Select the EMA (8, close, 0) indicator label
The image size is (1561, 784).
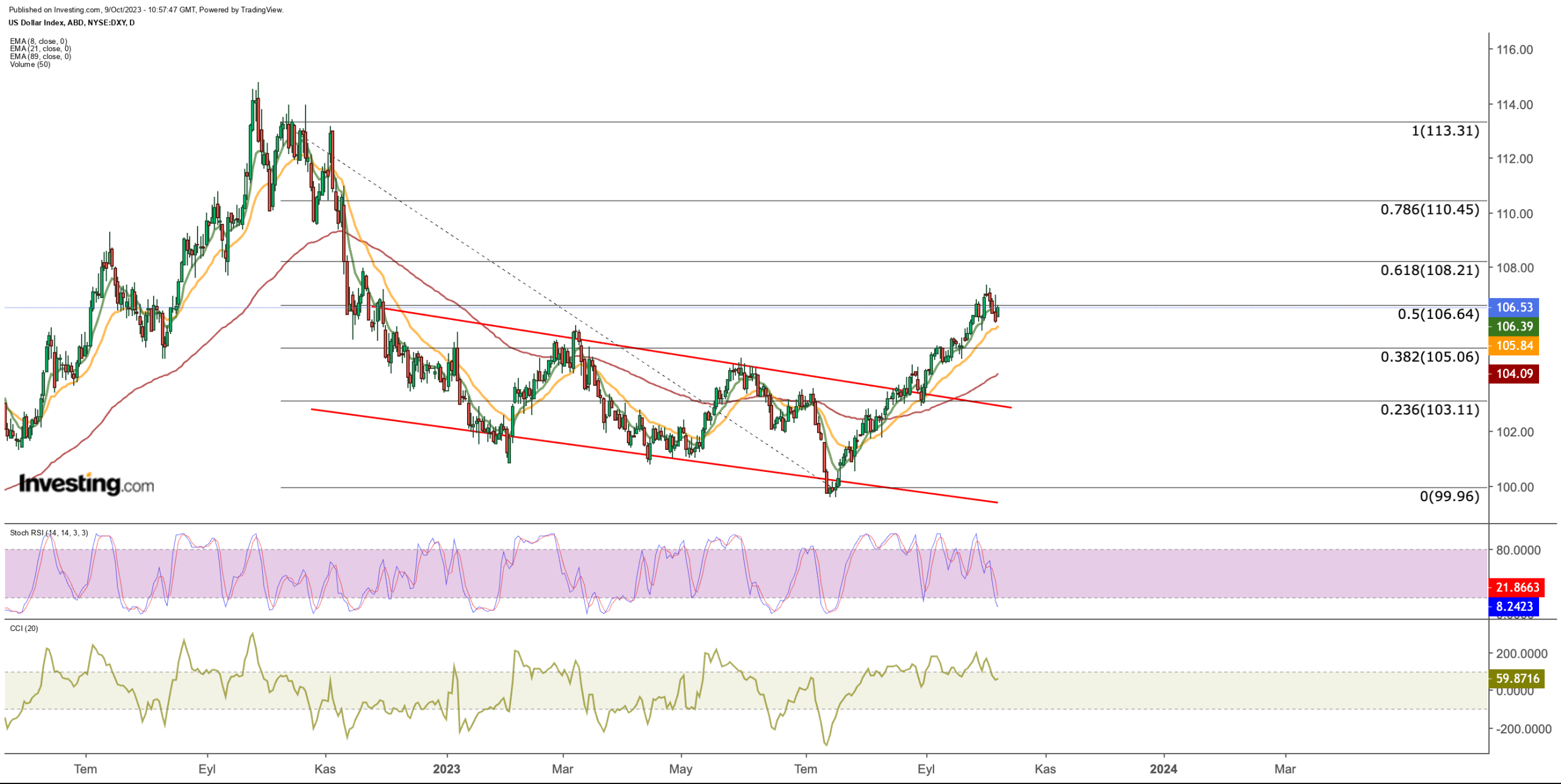tap(38, 41)
